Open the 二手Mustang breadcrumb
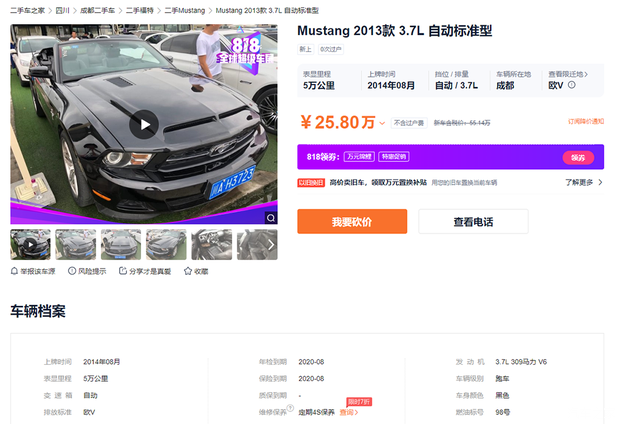This screenshot has height=424, width=620. point(185,10)
